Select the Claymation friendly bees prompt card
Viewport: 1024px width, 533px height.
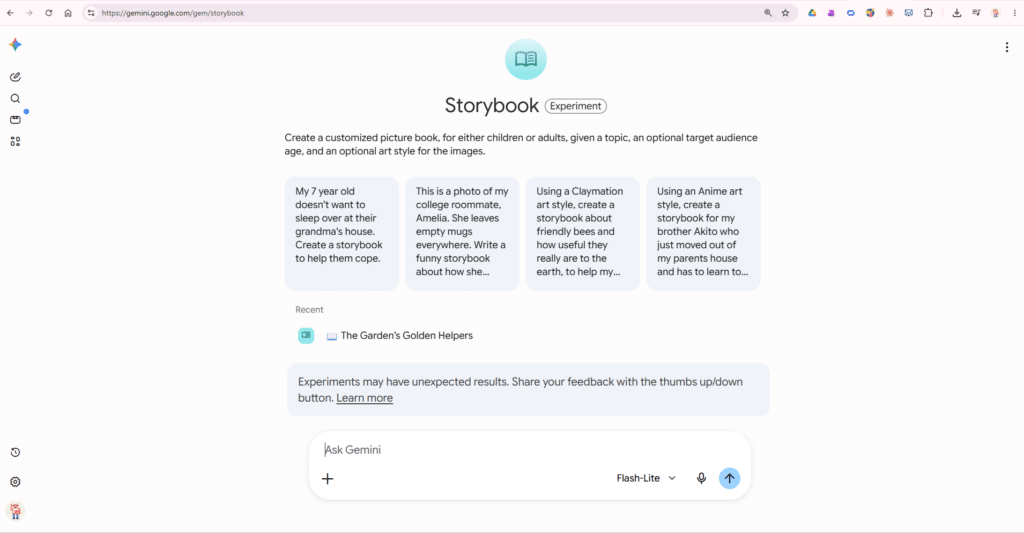[583, 233]
